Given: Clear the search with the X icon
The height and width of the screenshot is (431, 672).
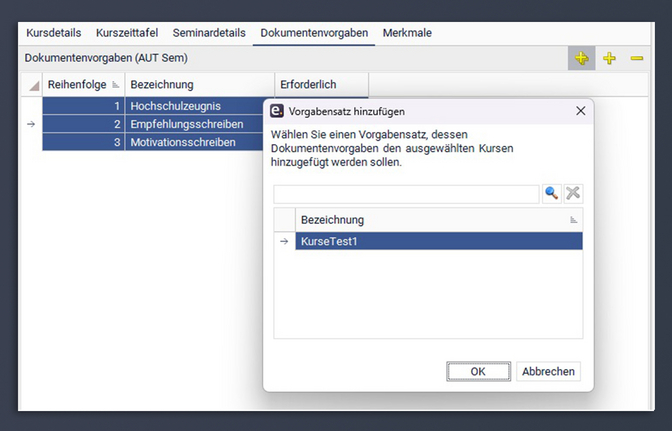Looking at the screenshot, I should (x=573, y=194).
